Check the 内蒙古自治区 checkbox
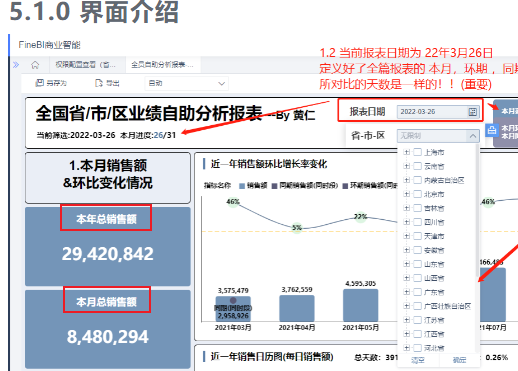Viewport: 518px width, 371px height. tap(417, 180)
